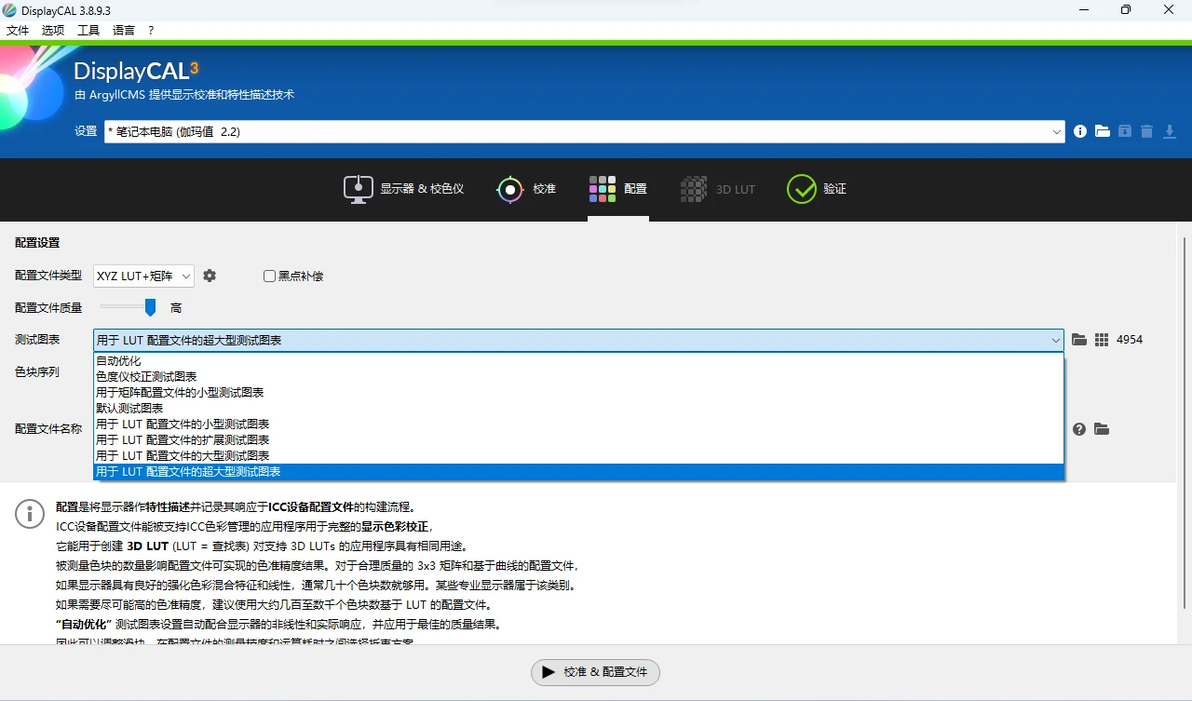Click the large info icon beside description
The width and height of the screenshot is (1192, 701).
pyautogui.click(x=30, y=514)
